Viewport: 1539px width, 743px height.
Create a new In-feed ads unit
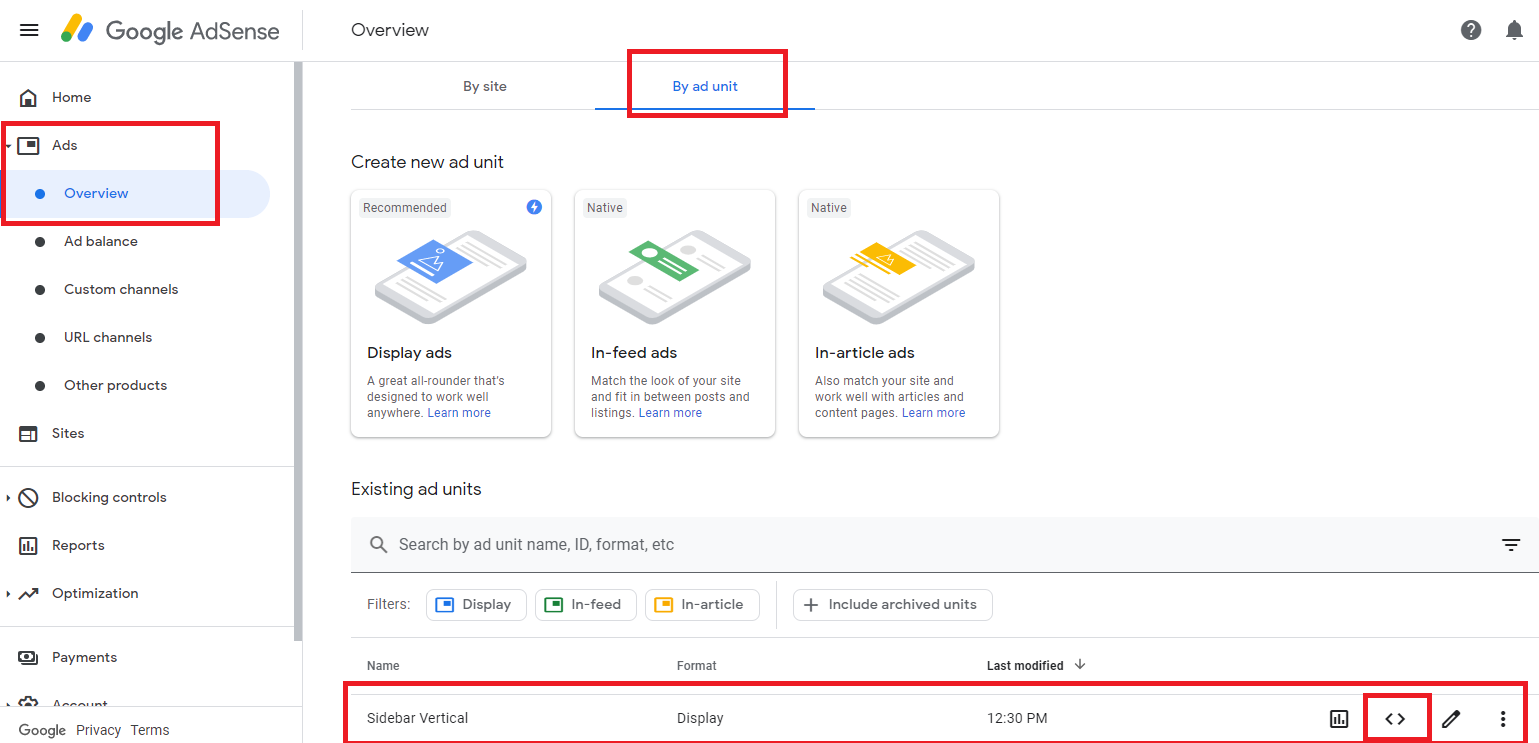675,314
